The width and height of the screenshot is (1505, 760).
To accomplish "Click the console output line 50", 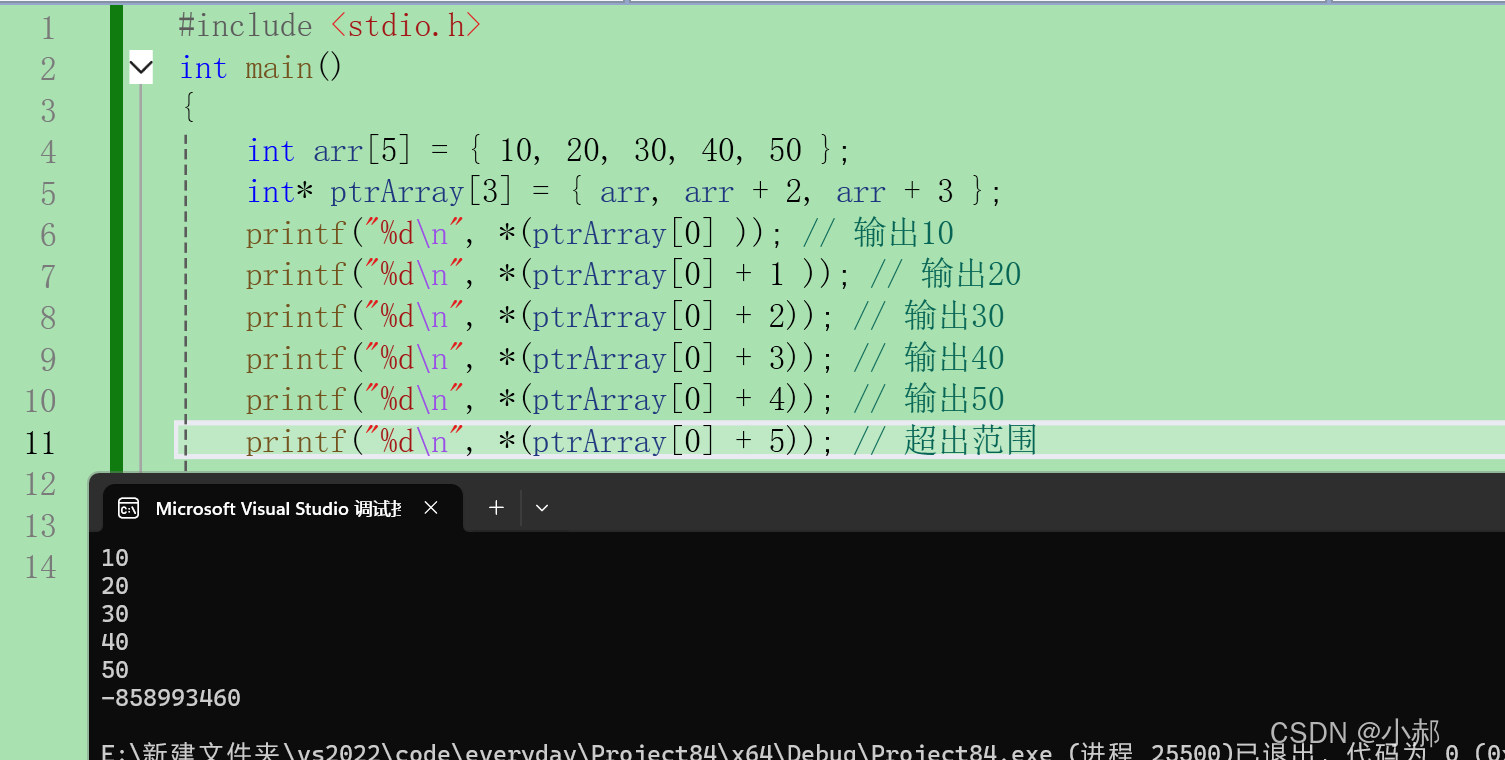I will coord(115,670).
